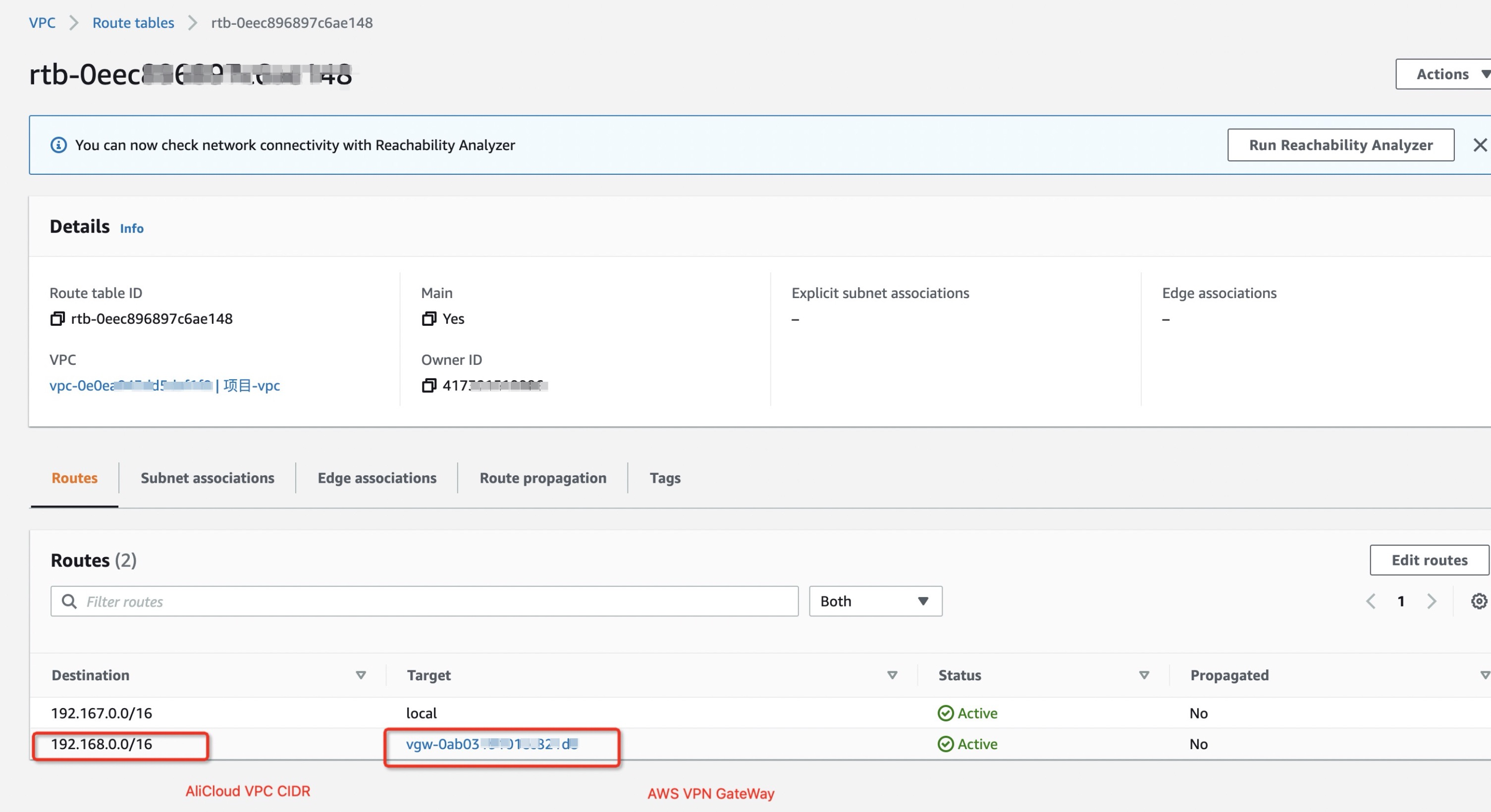
Task: Go to the next page of routes
Action: 1433,601
